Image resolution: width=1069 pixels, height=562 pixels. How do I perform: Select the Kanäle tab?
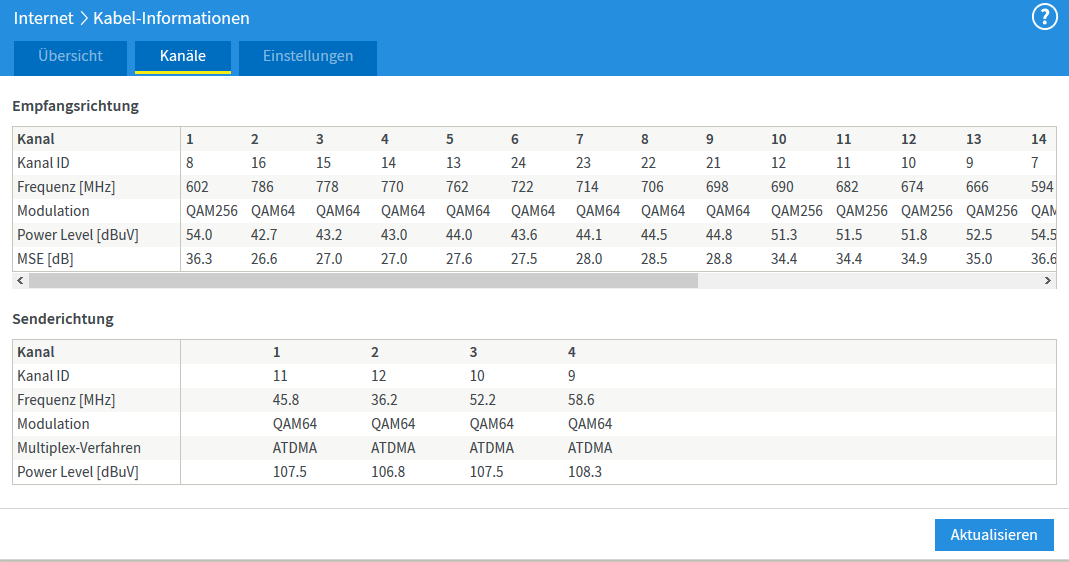tap(183, 57)
